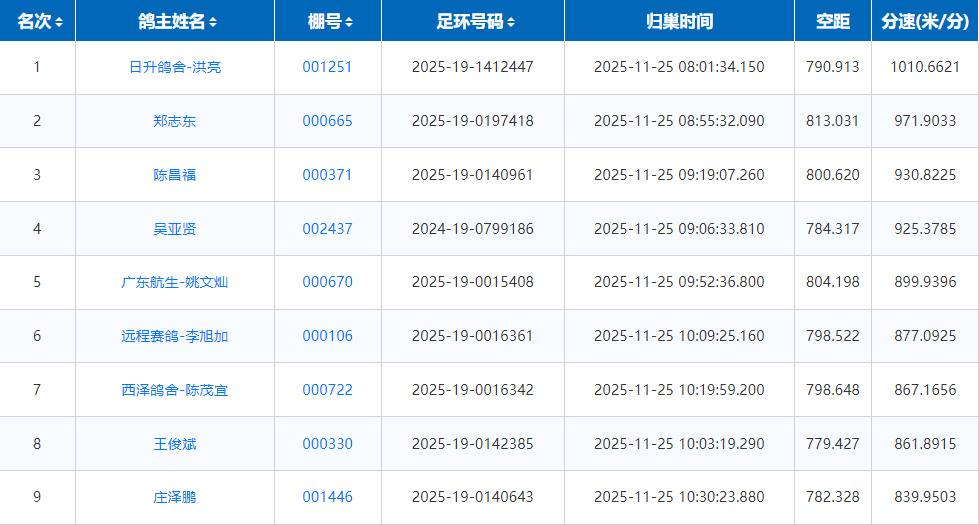Click owner name 远程赛鸽-李旭加
The height and width of the screenshot is (525, 979).
point(175,336)
